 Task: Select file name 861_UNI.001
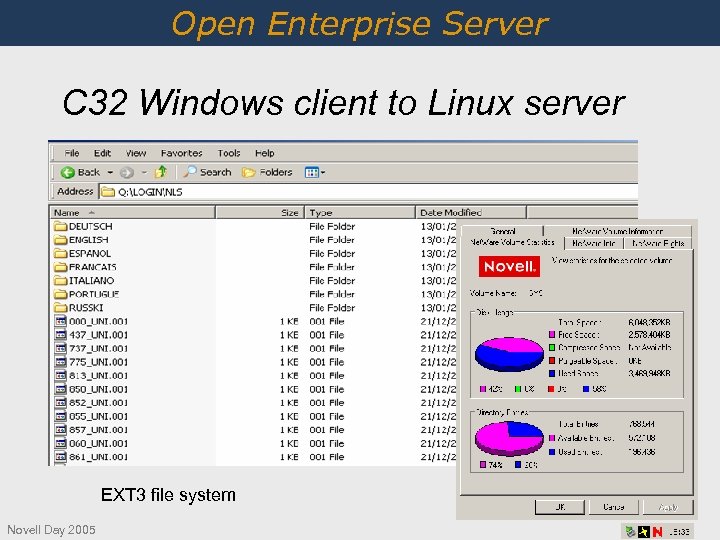coord(98,457)
